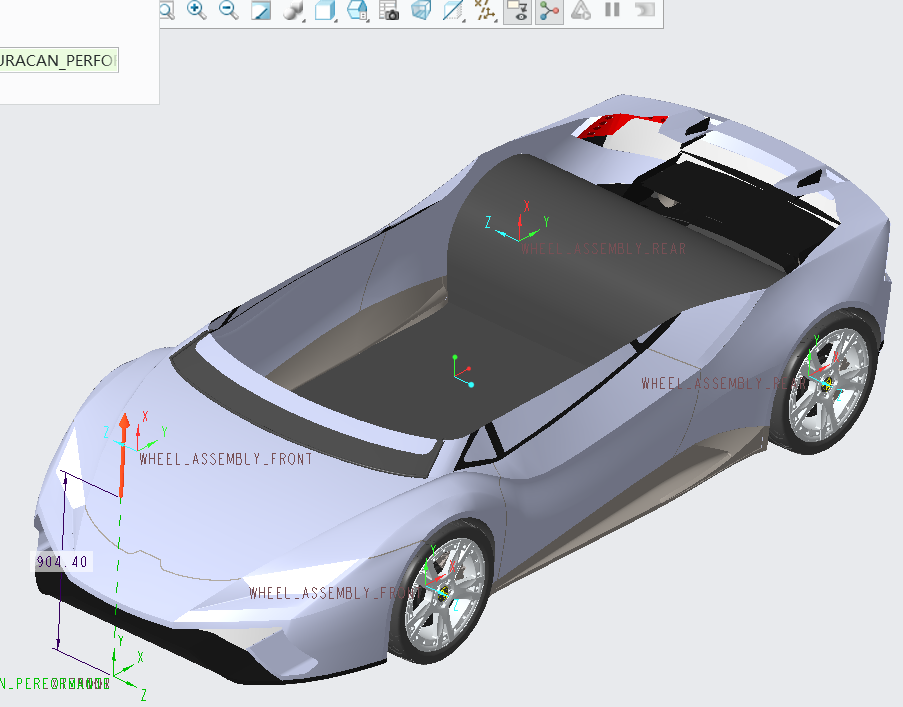Click the thick orange drag arrow
The image size is (903, 707).
(x=123, y=455)
